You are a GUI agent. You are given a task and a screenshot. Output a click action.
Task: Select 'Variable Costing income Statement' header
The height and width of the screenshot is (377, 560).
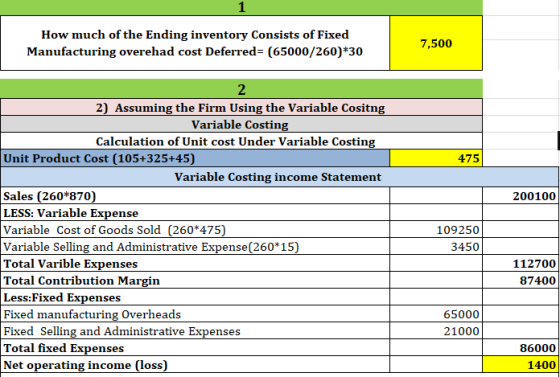pos(279,177)
